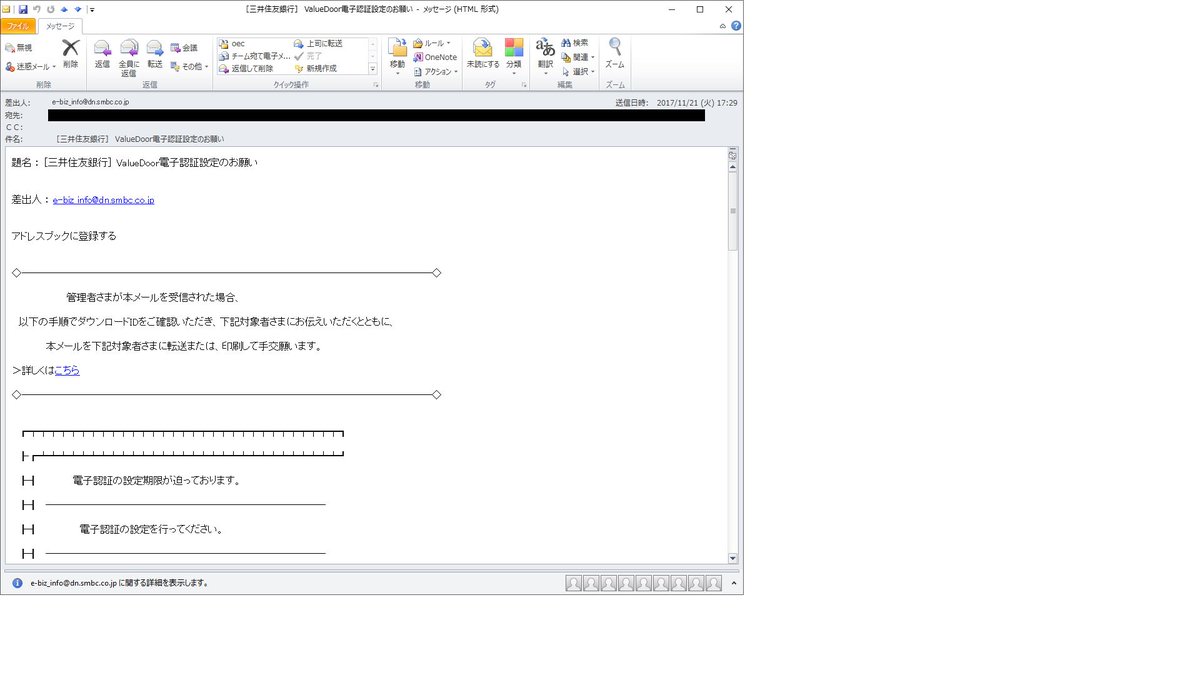Send message to OneNote
This screenshot has height=675, width=1200.
click(x=435, y=57)
